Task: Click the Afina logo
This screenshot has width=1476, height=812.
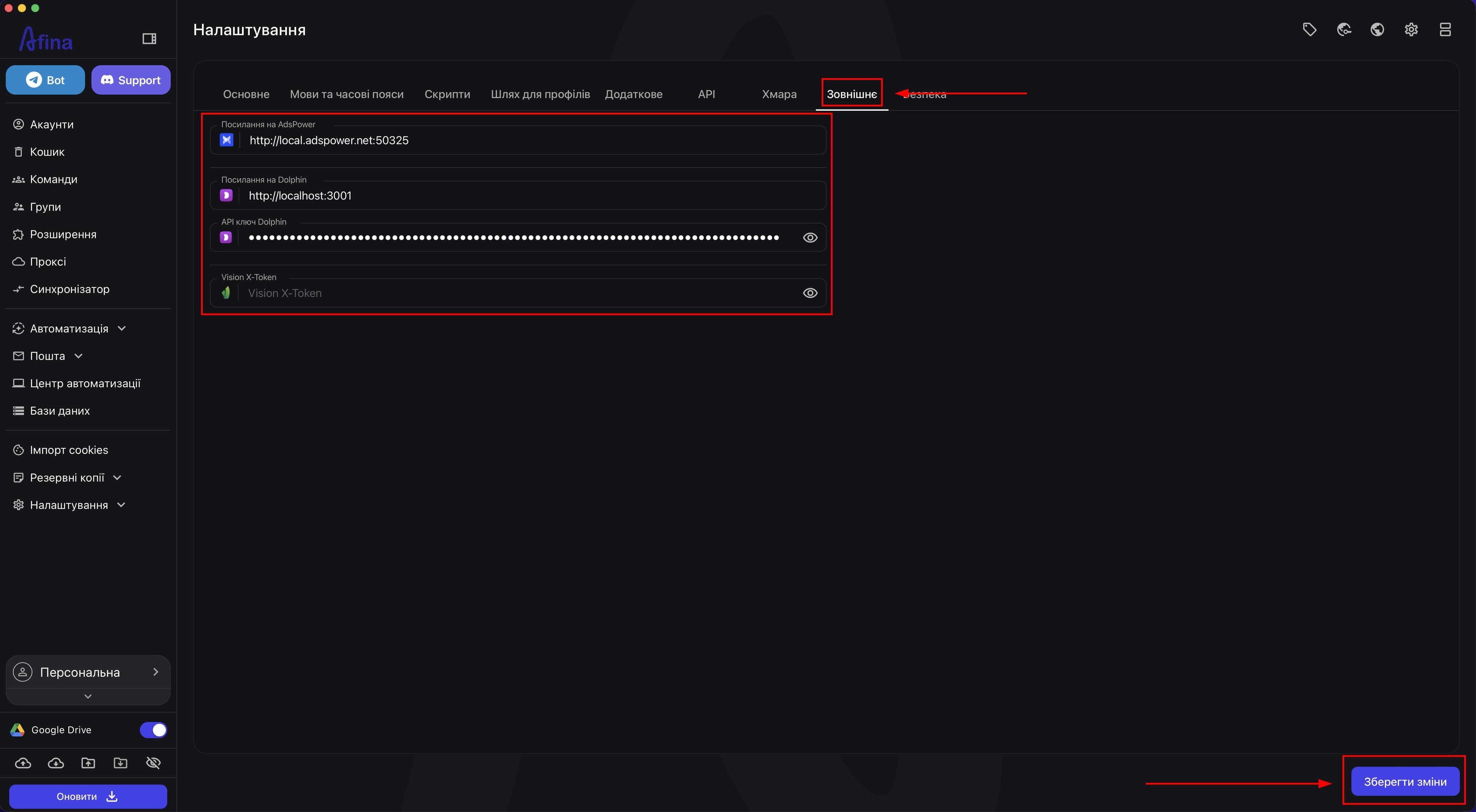Action: pyautogui.click(x=46, y=39)
